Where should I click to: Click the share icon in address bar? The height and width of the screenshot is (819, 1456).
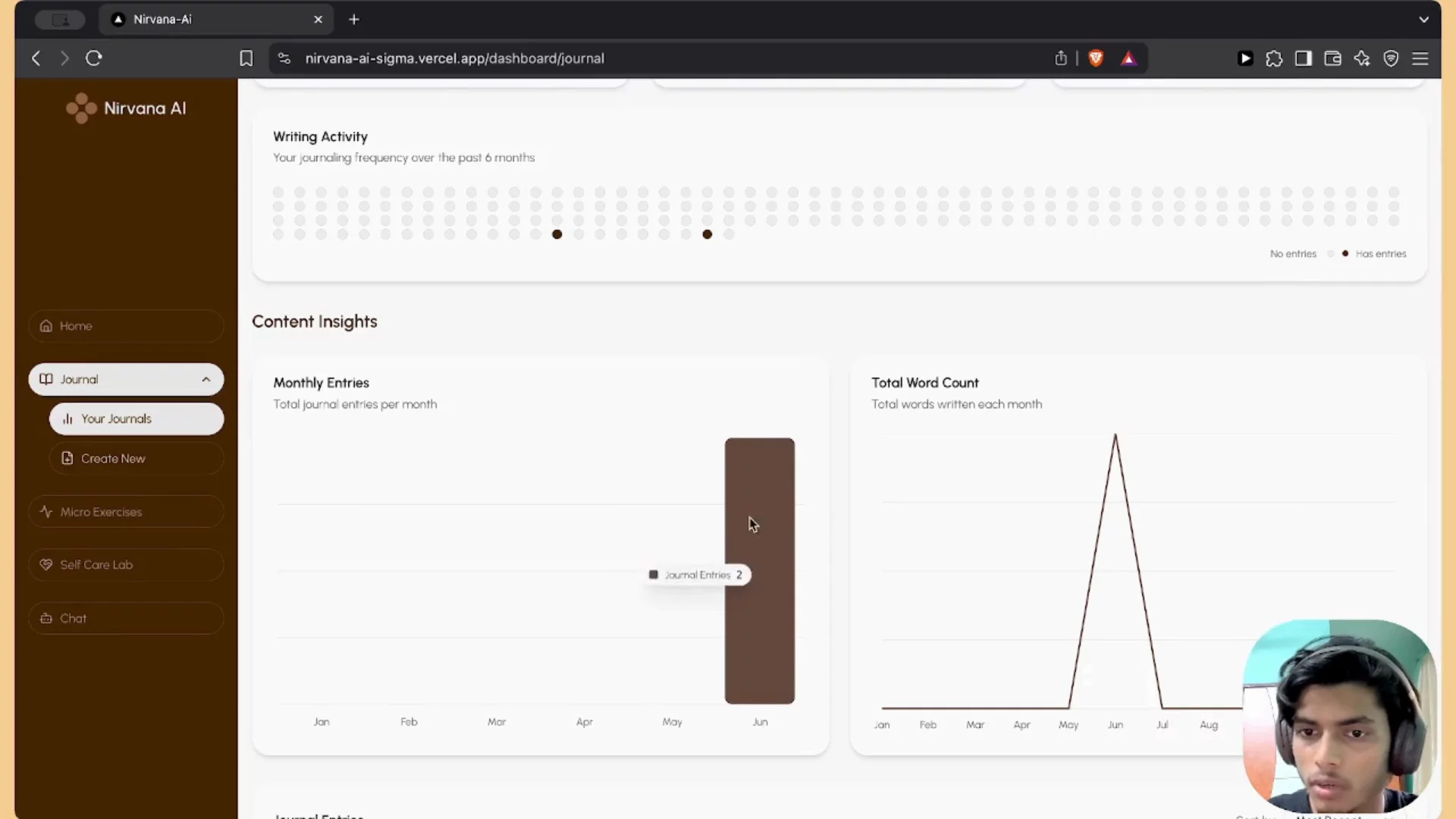tap(1060, 58)
